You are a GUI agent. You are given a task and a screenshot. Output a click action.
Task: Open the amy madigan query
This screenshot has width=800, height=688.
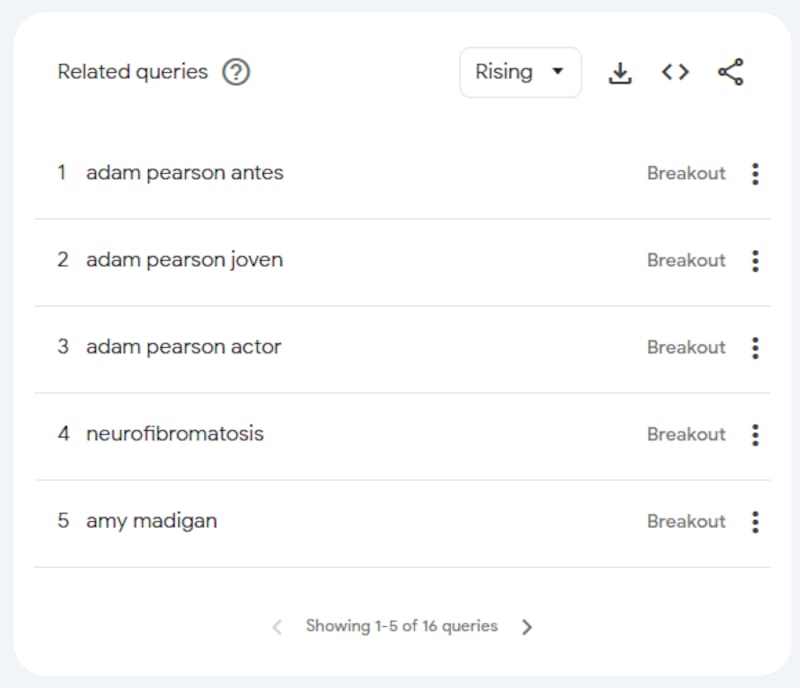pos(151,521)
